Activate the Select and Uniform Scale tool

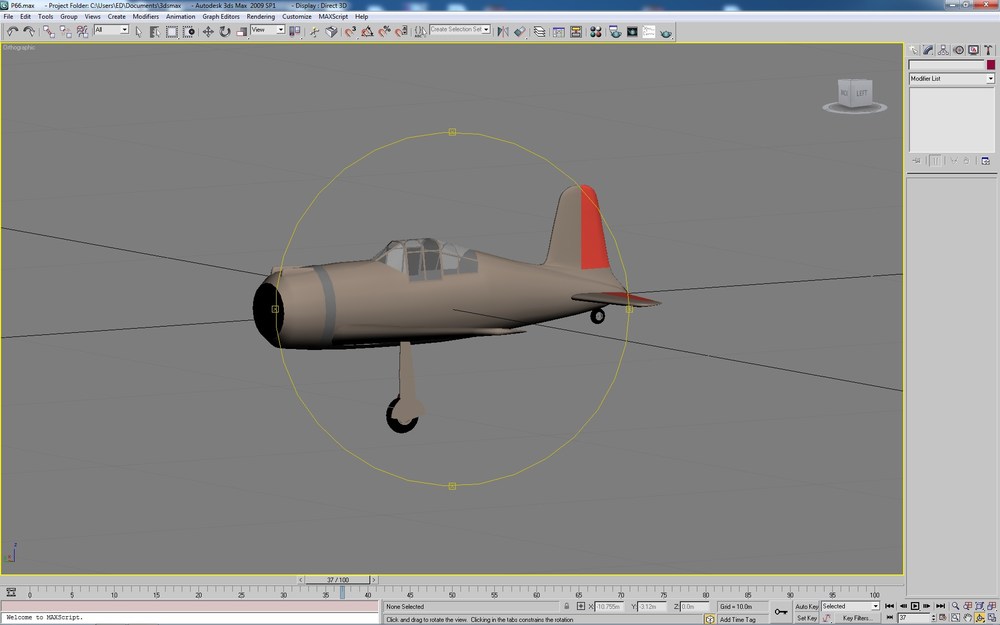(242, 31)
